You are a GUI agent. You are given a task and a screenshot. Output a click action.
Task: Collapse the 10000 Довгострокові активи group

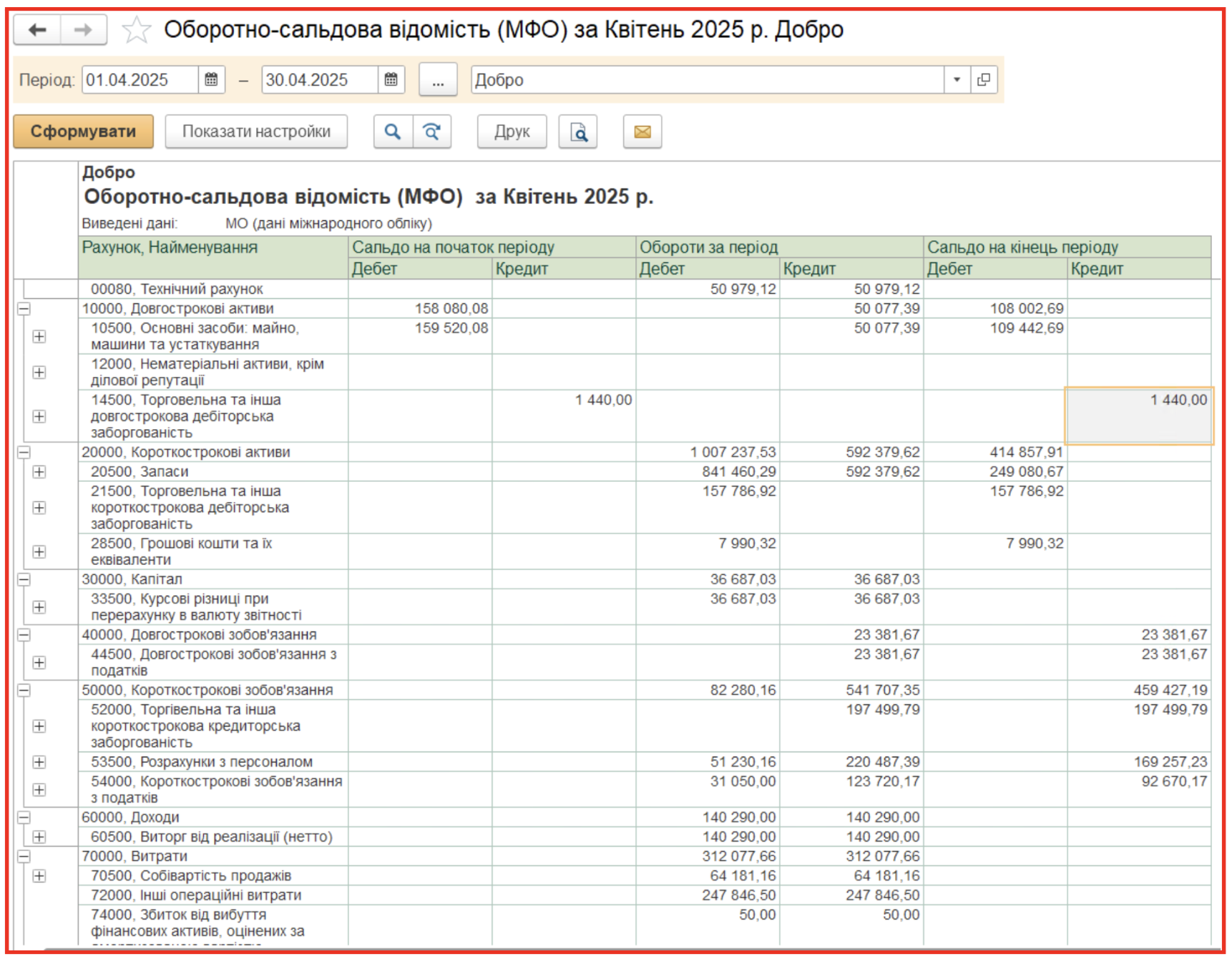(24, 309)
